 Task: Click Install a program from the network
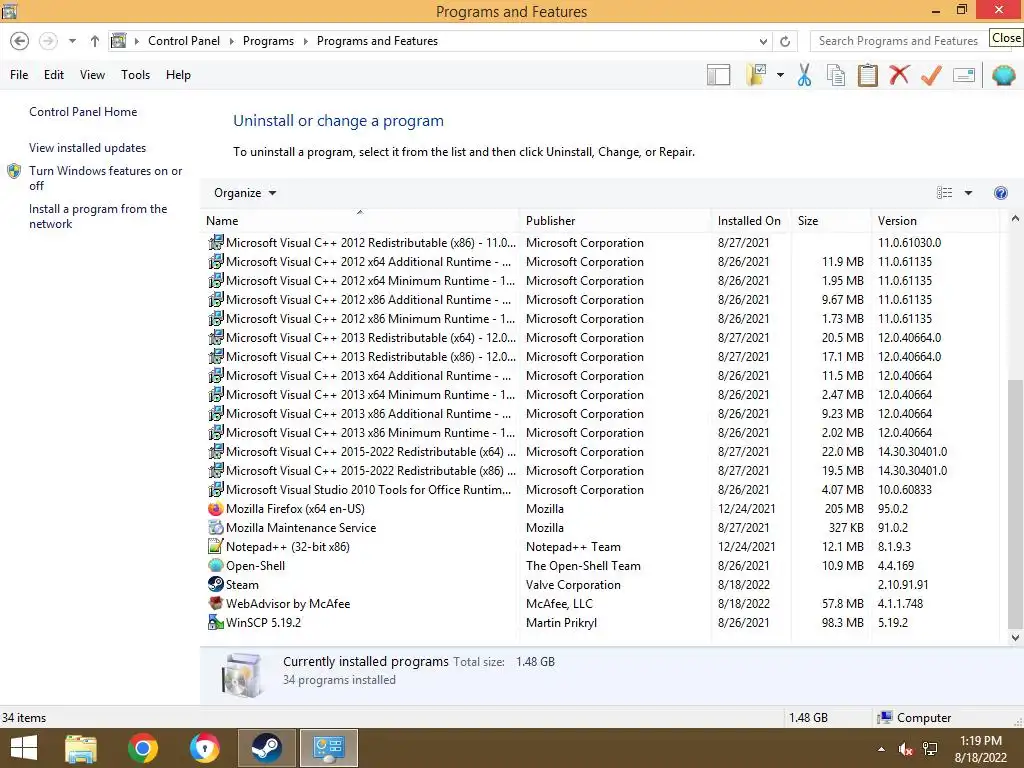click(x=98, y=216)
